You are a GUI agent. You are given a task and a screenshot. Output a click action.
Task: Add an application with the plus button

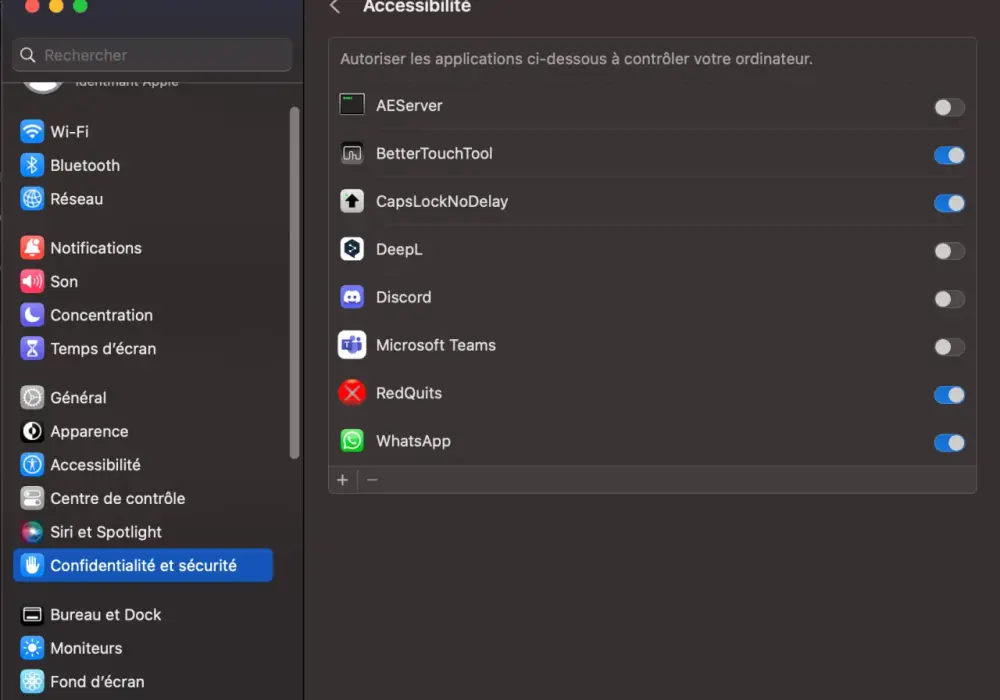click(x=342, y=479)
